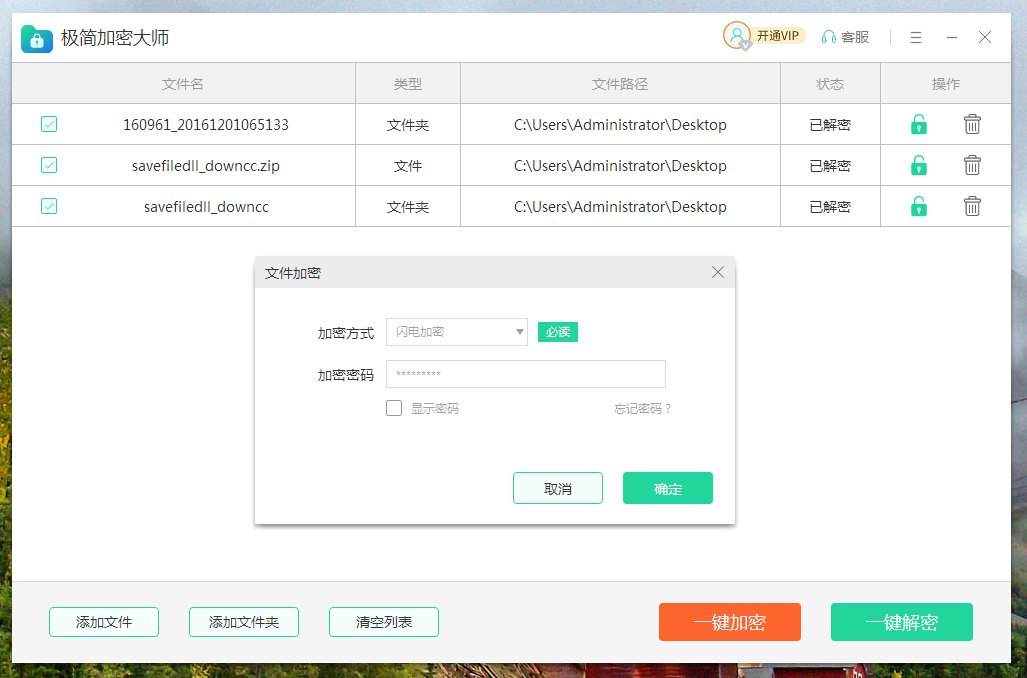Click the lock icon for savefiledll_downcc folder
Screen dimensions: 1027x678
[x=918, y=206]
